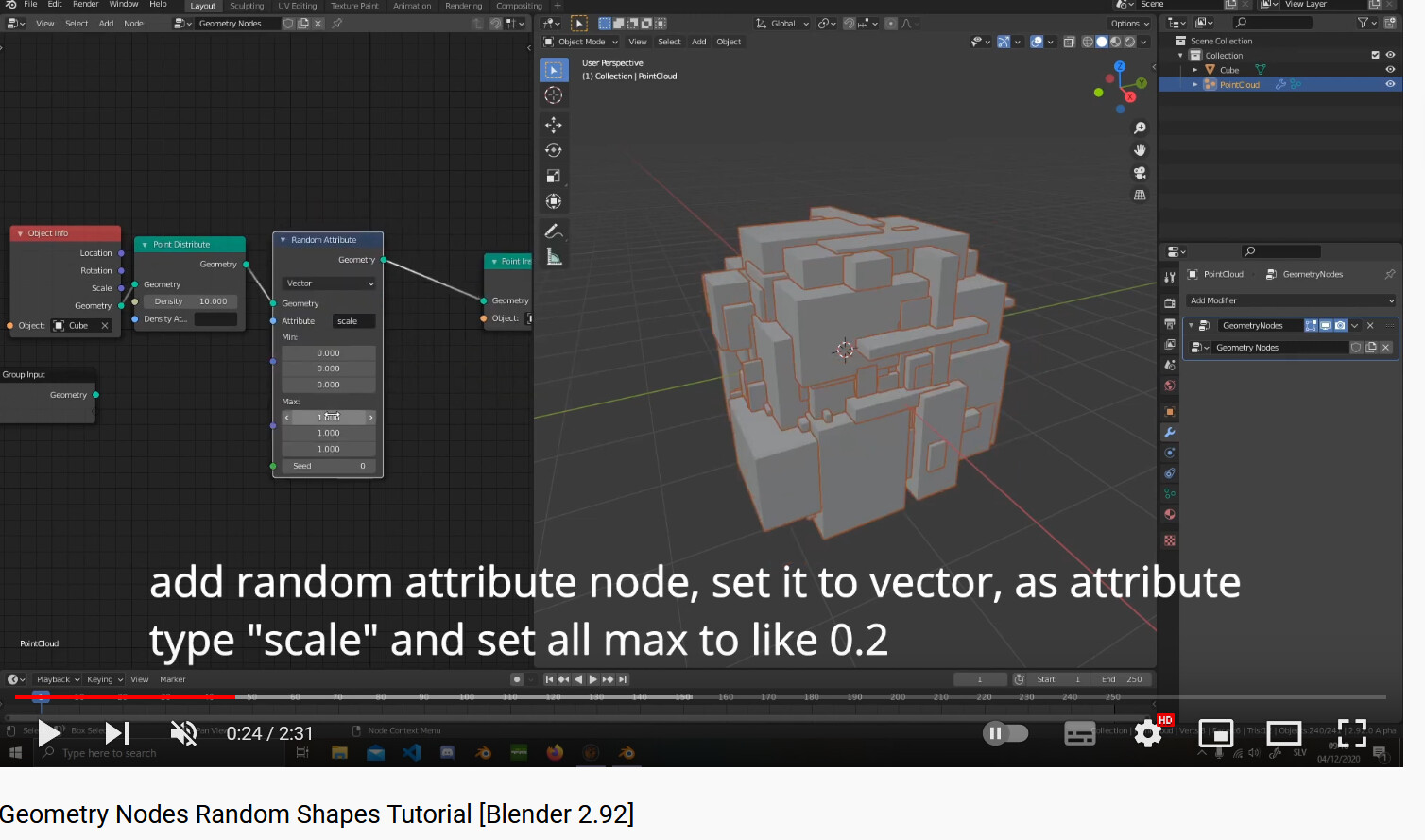Toggle visibility of PointCloud in outliner

pyautogui.click(x=1390, y=84)
